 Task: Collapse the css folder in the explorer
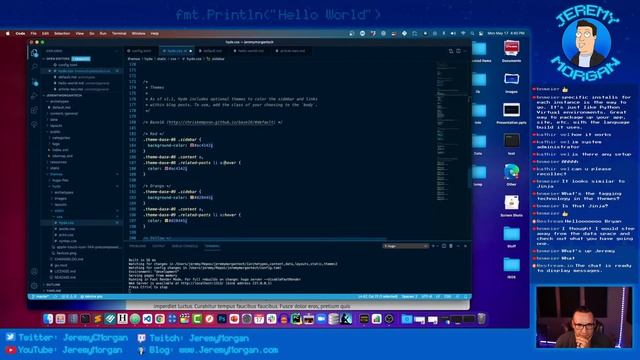60,217
